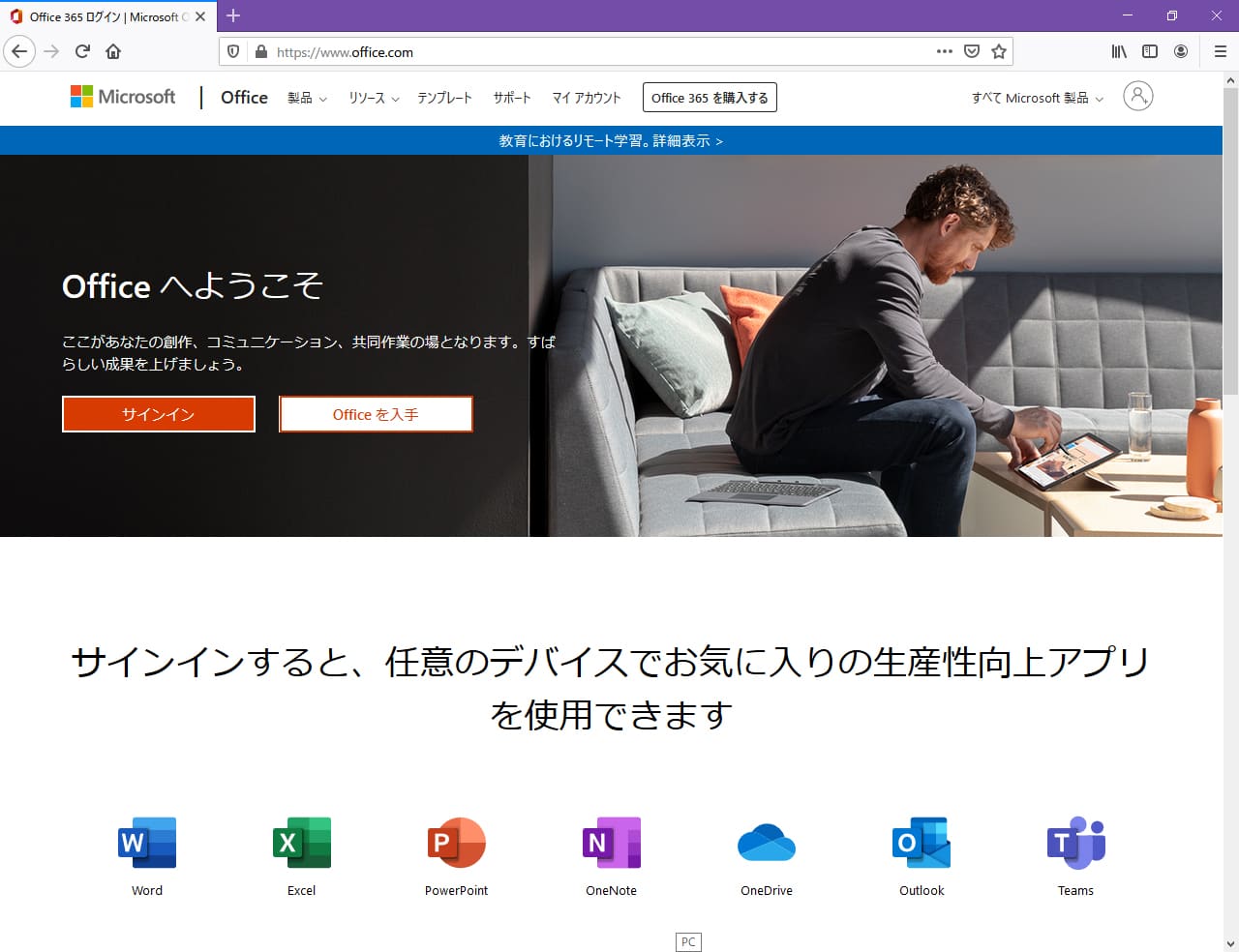The height and width of the screenshot is (952, 1239).
Task: Click the Office を入手 button
Action: tap(376, 414)
